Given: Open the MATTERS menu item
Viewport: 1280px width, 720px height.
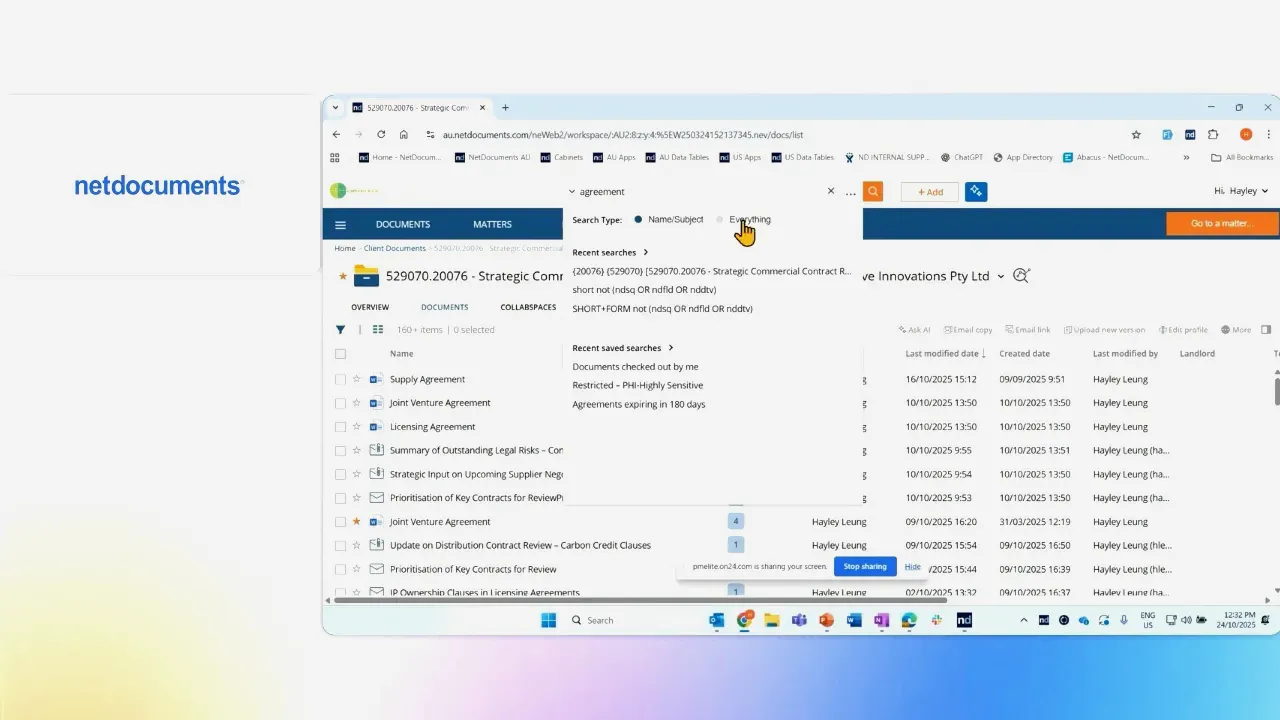Looking at the screenshot, I should click(492, 224).
